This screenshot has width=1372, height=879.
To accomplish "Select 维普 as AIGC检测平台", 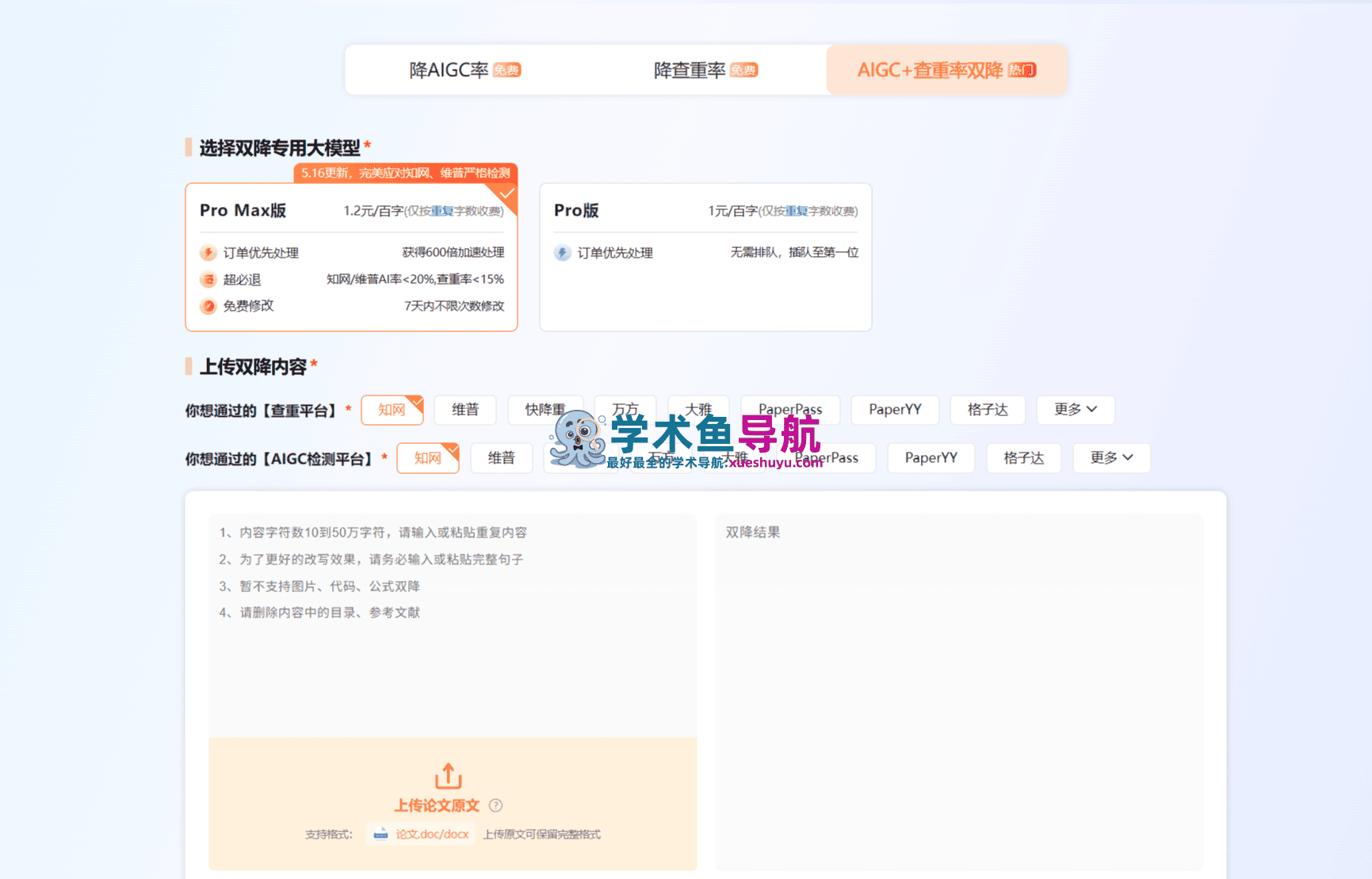I will coord(501,458).
